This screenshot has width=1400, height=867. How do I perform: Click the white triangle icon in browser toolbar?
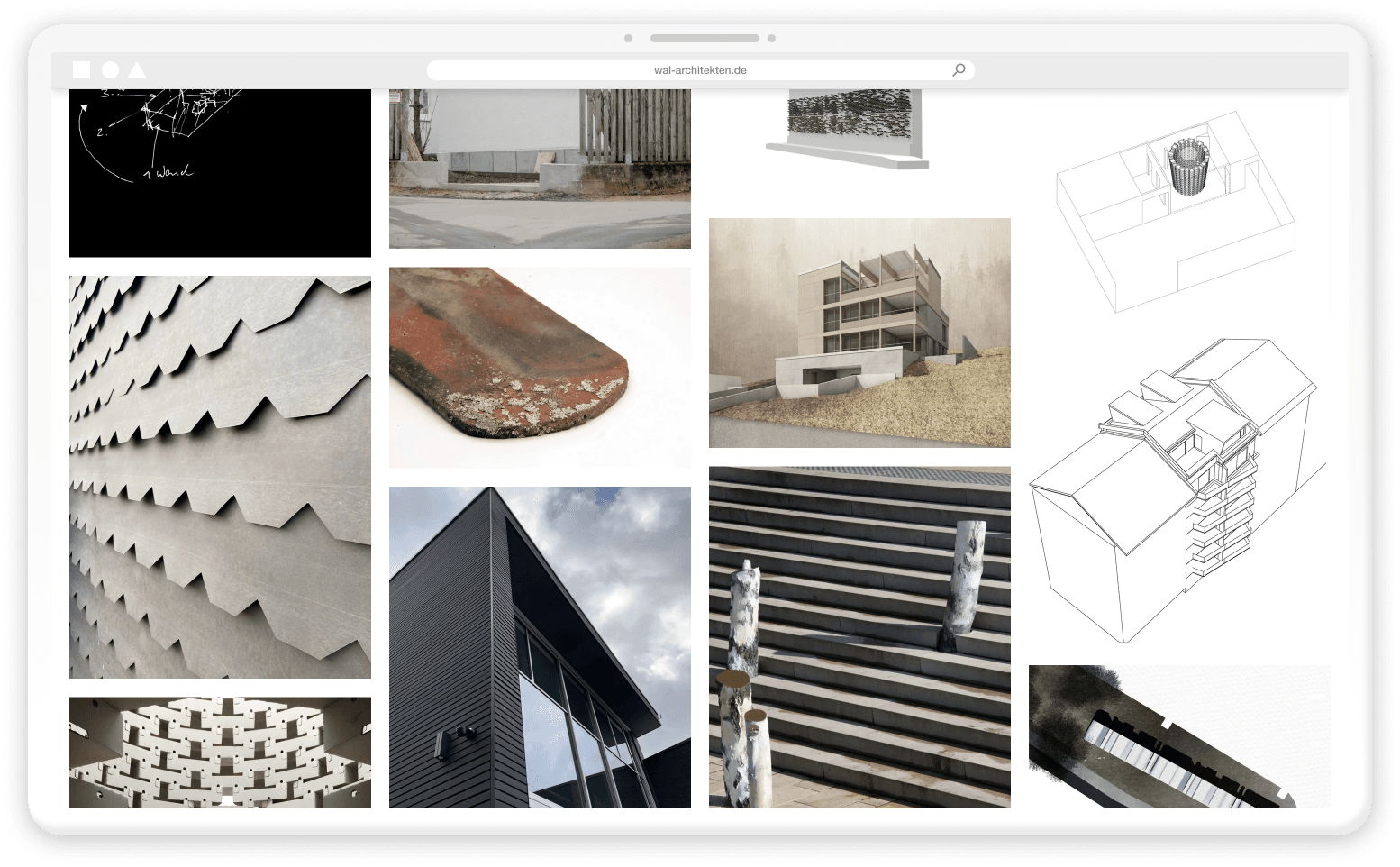coord(137,69)
